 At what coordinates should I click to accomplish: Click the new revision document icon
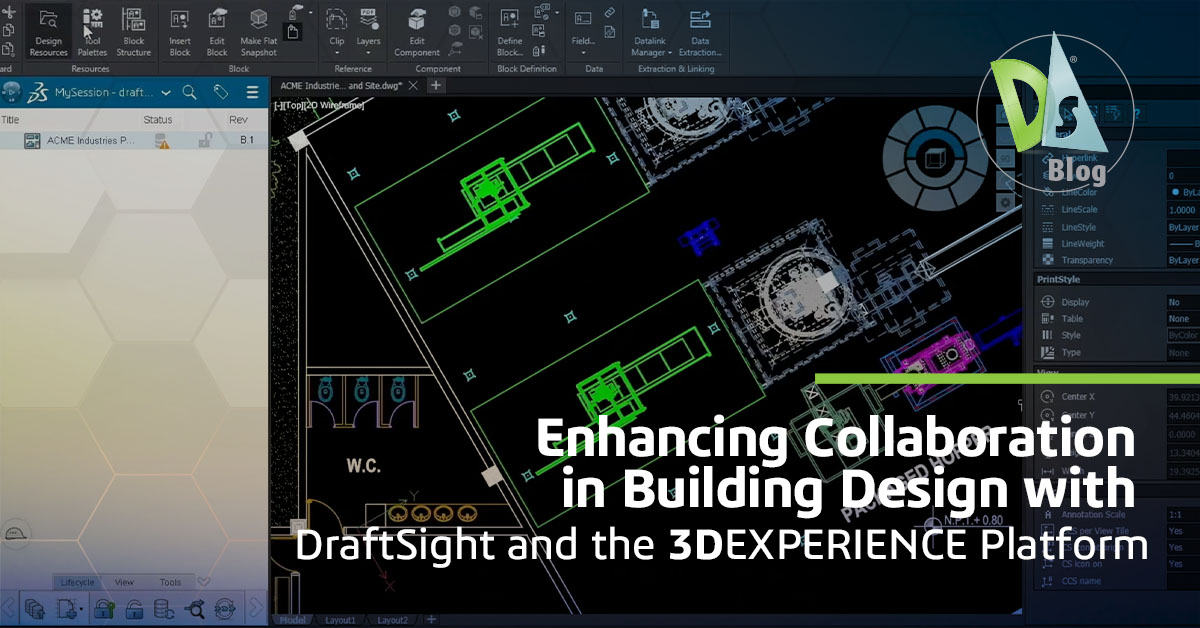point(69,608)
